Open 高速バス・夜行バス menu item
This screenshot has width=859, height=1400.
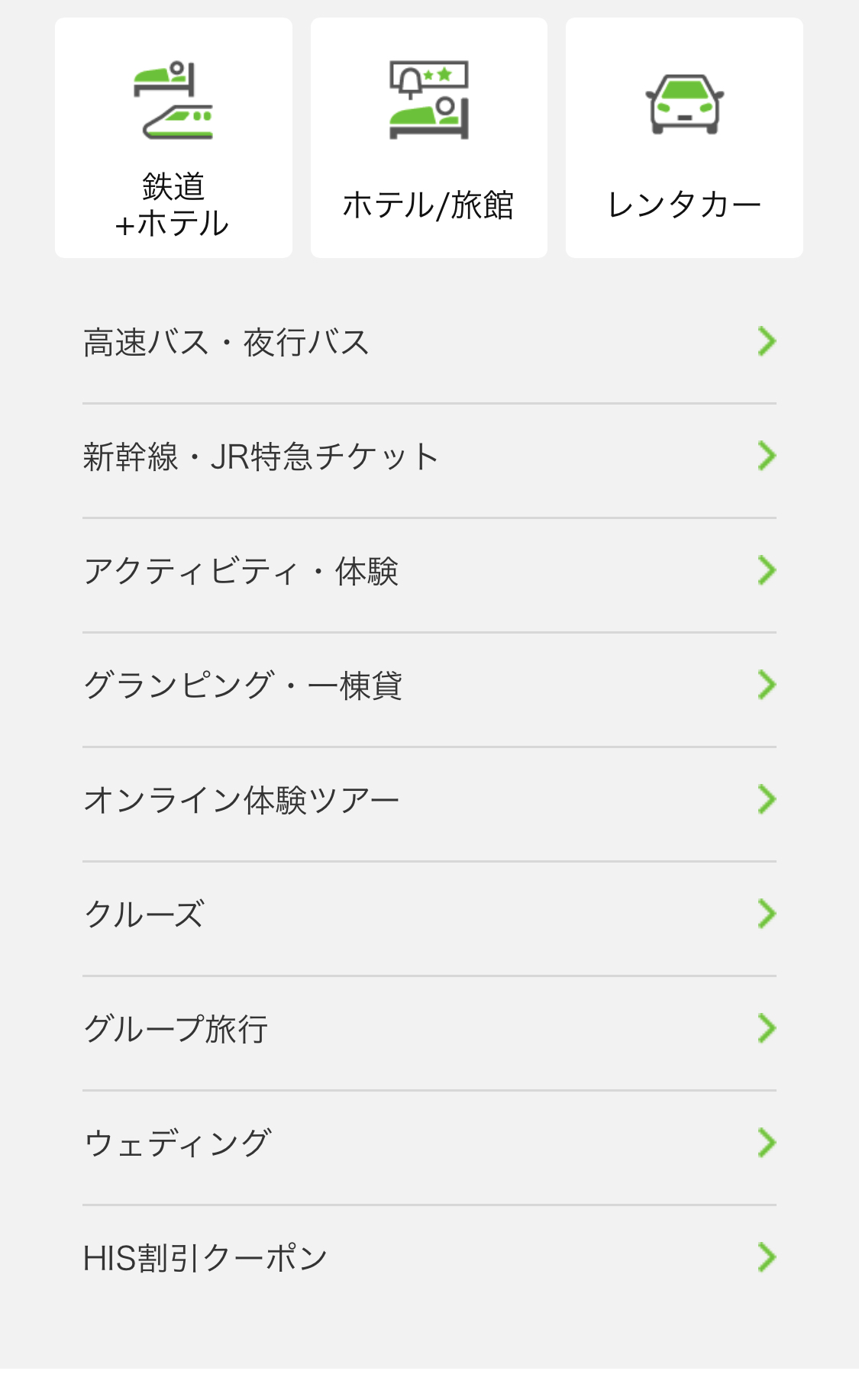click(226, 342)
